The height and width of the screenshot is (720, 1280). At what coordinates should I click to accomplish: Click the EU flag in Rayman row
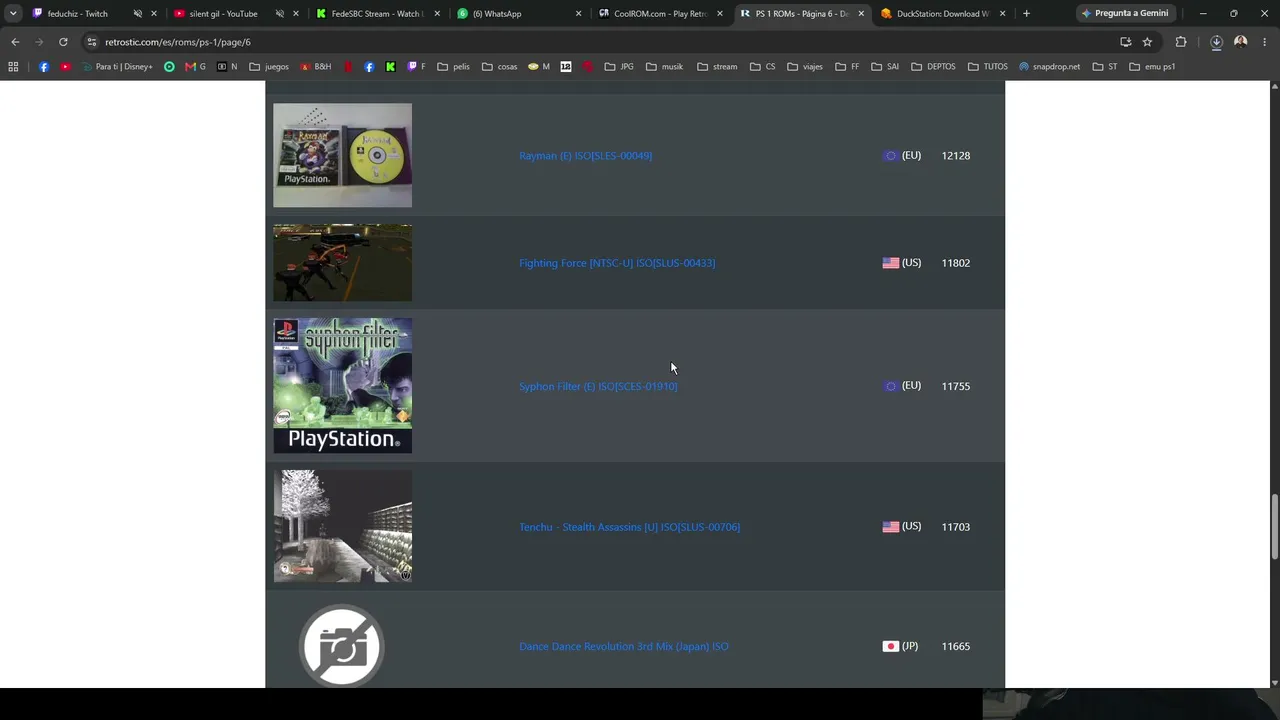[x=890, y=156]
